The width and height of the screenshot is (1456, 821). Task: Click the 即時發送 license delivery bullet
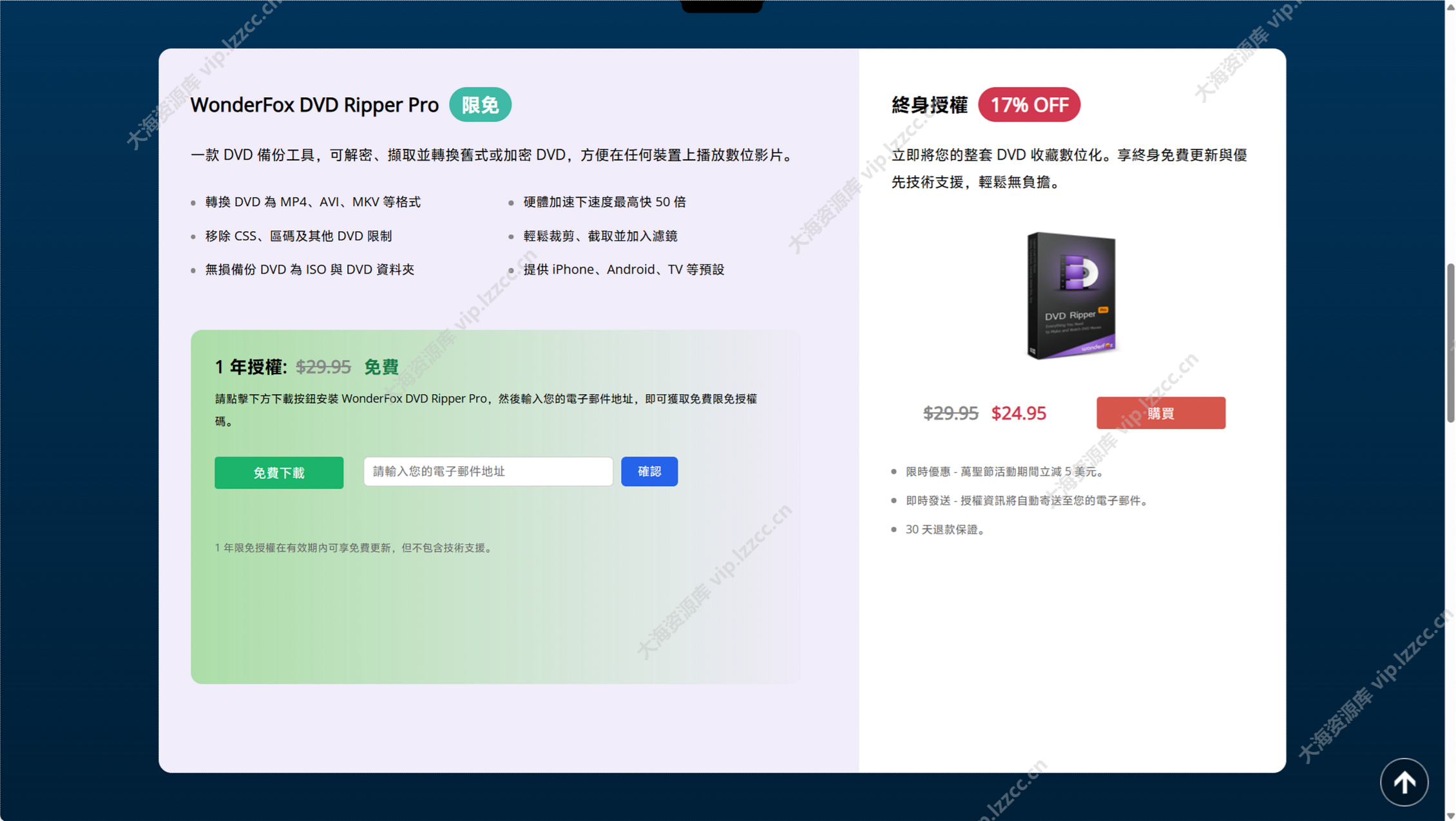[1028, 500]
